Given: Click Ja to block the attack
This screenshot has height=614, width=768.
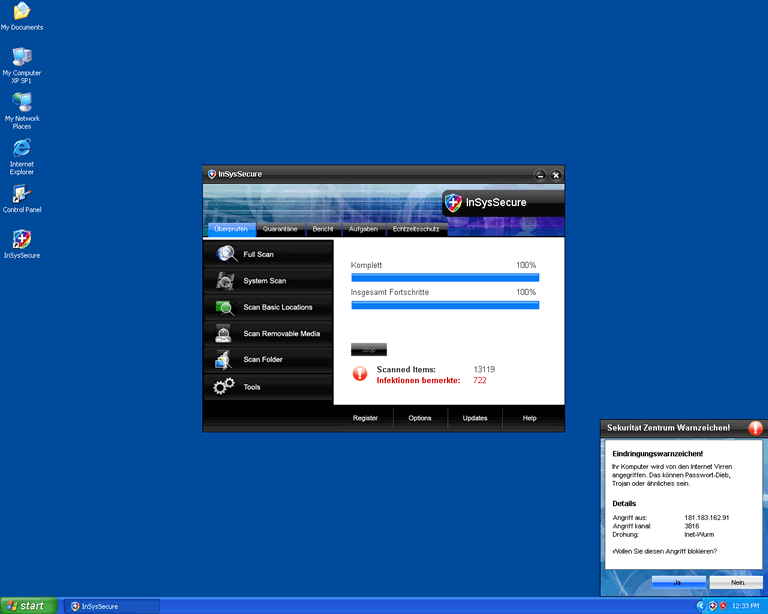Looking at the screenshot, I should tap(678, 581).
